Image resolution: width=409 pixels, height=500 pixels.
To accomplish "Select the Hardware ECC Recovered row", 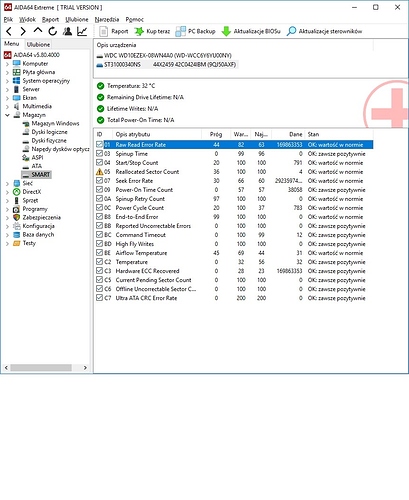I will pyautogui.click(x=233, y=271).
